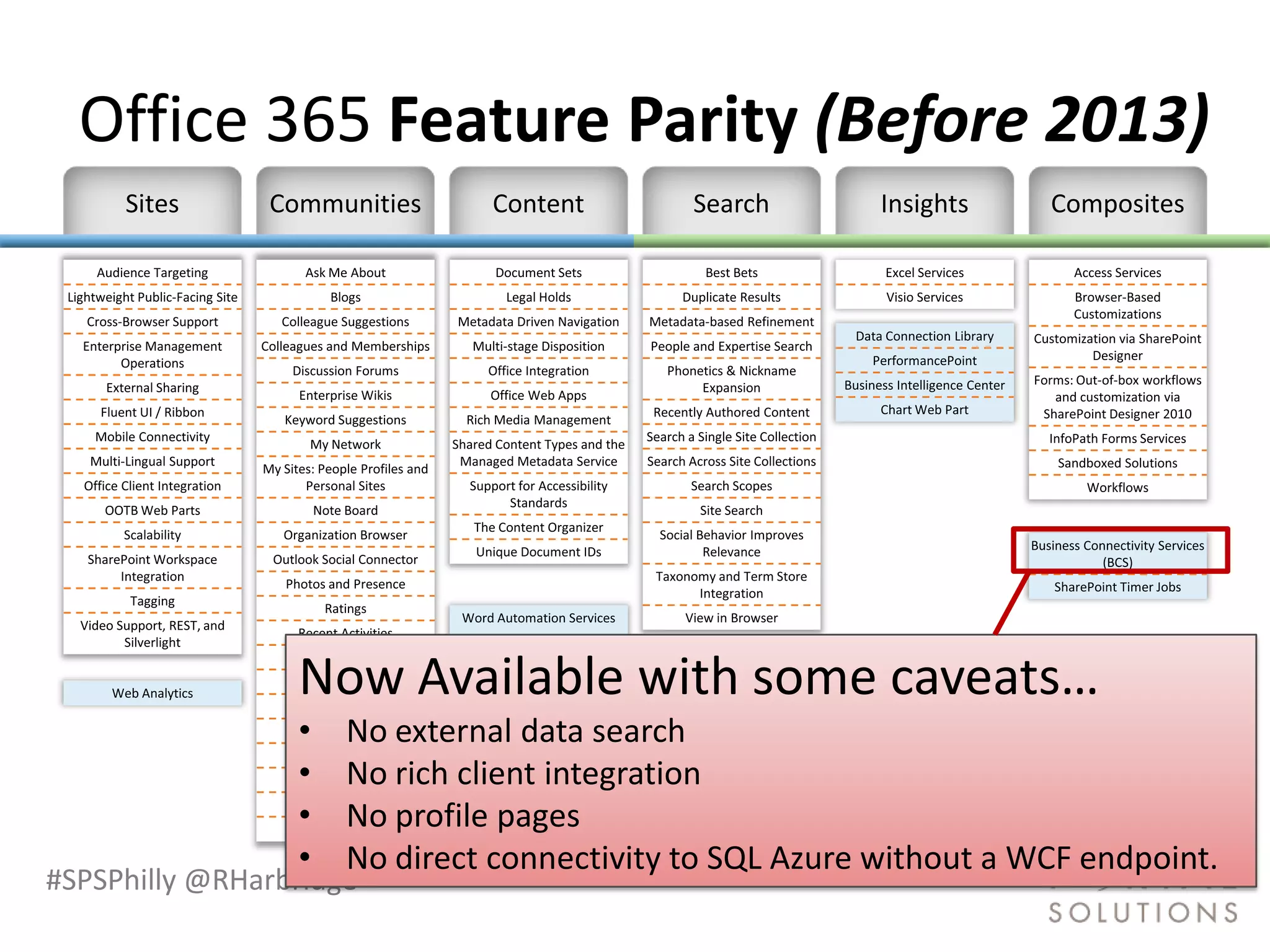Click PerformancePoint entry
Viewport: 1270px width, 952px height.
[x=925, y=361]
